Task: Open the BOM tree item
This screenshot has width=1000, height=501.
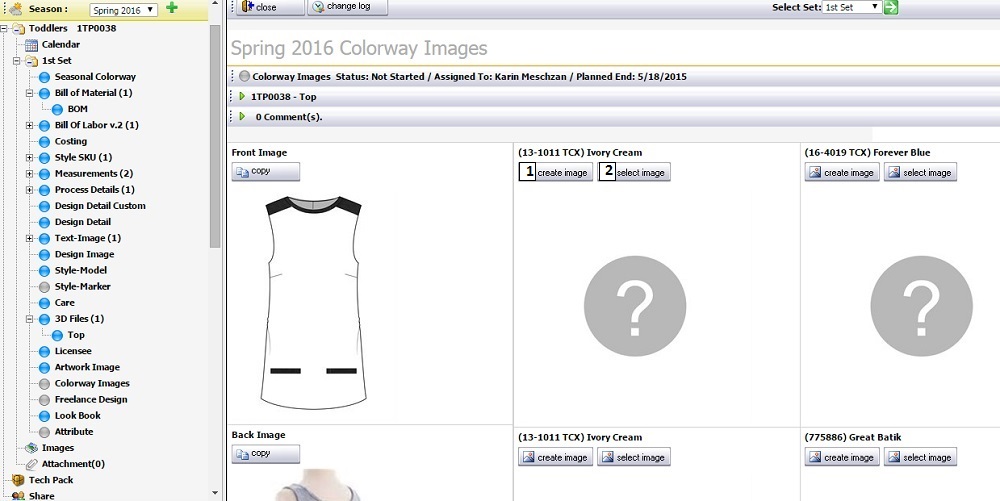Action: click(x=77, y=109)
